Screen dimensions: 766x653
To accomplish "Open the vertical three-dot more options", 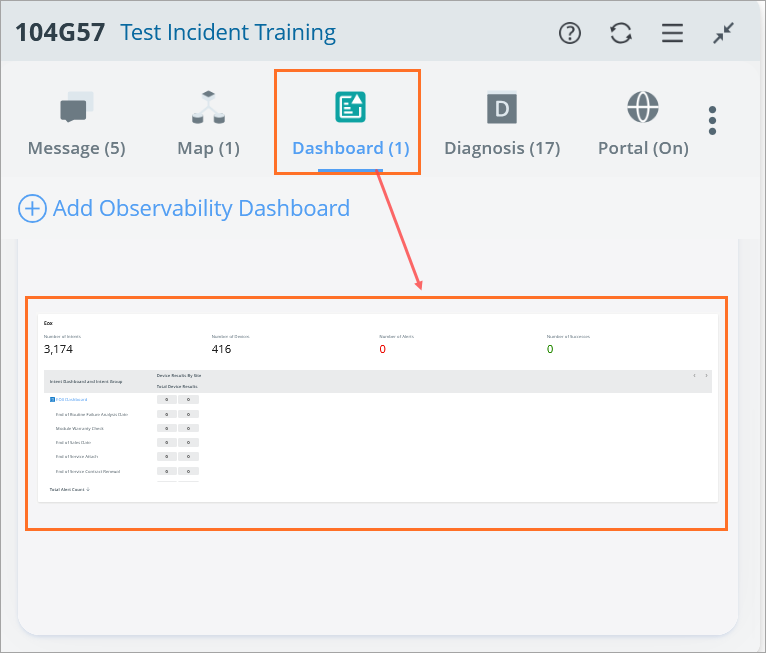I will tap(712, 120).
